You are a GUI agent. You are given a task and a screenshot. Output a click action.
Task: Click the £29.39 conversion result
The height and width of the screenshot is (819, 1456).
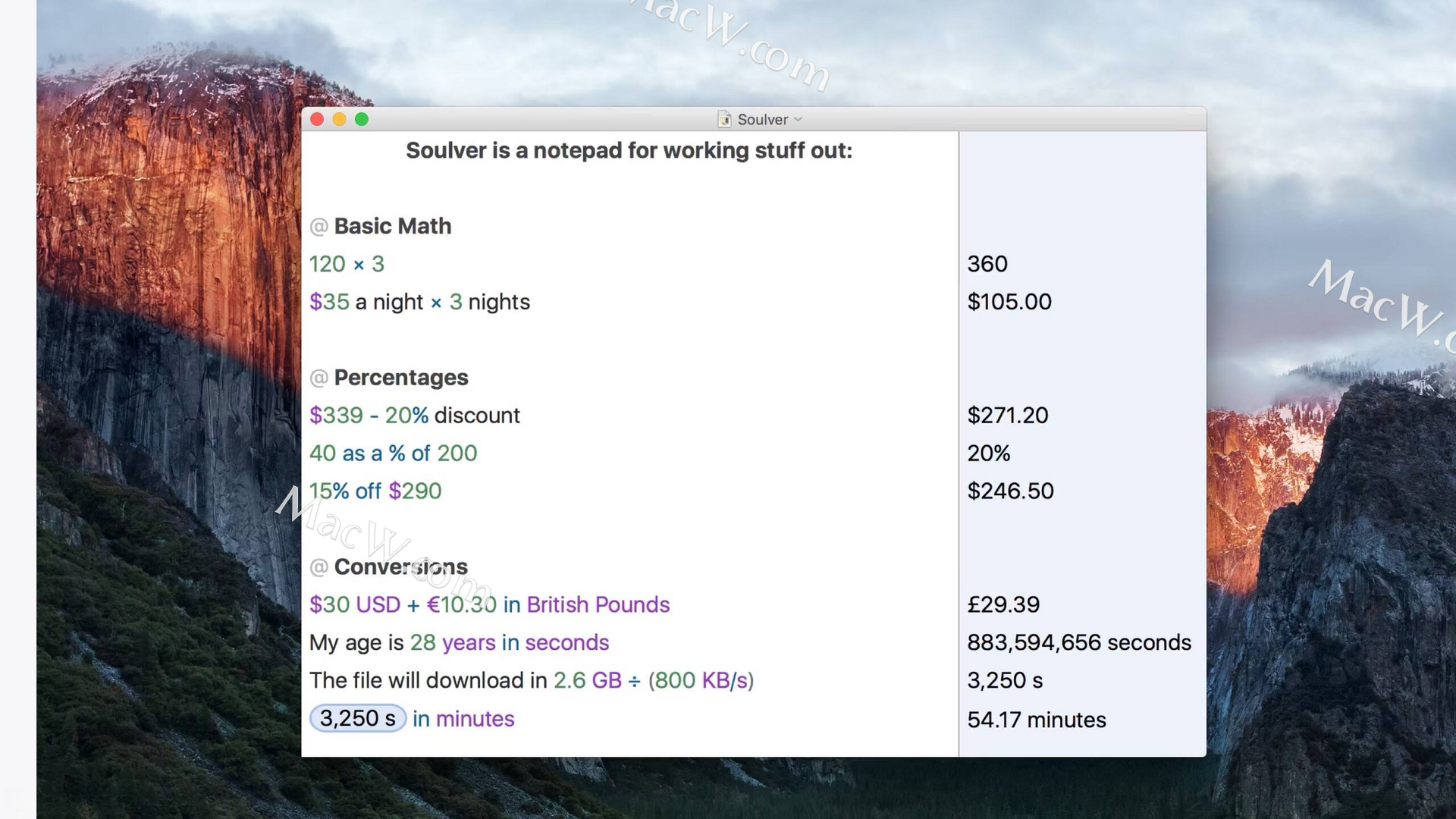tap(1003, 604)
